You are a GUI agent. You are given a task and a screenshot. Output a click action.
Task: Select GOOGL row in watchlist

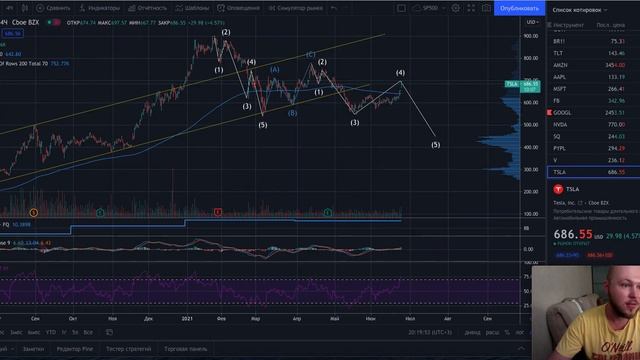(x=593, y=112)
